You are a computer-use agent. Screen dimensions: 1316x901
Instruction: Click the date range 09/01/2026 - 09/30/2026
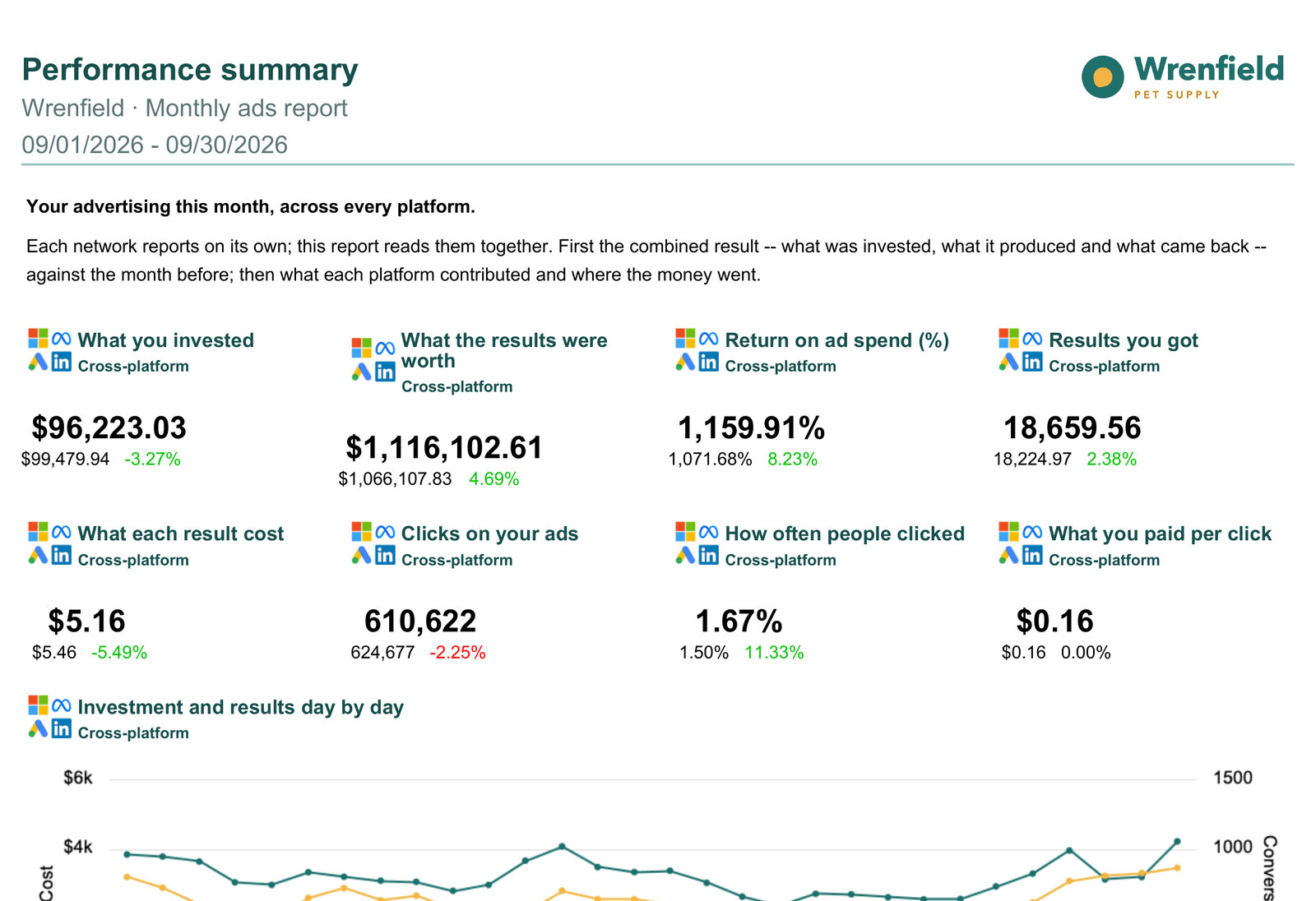(155, 145)
